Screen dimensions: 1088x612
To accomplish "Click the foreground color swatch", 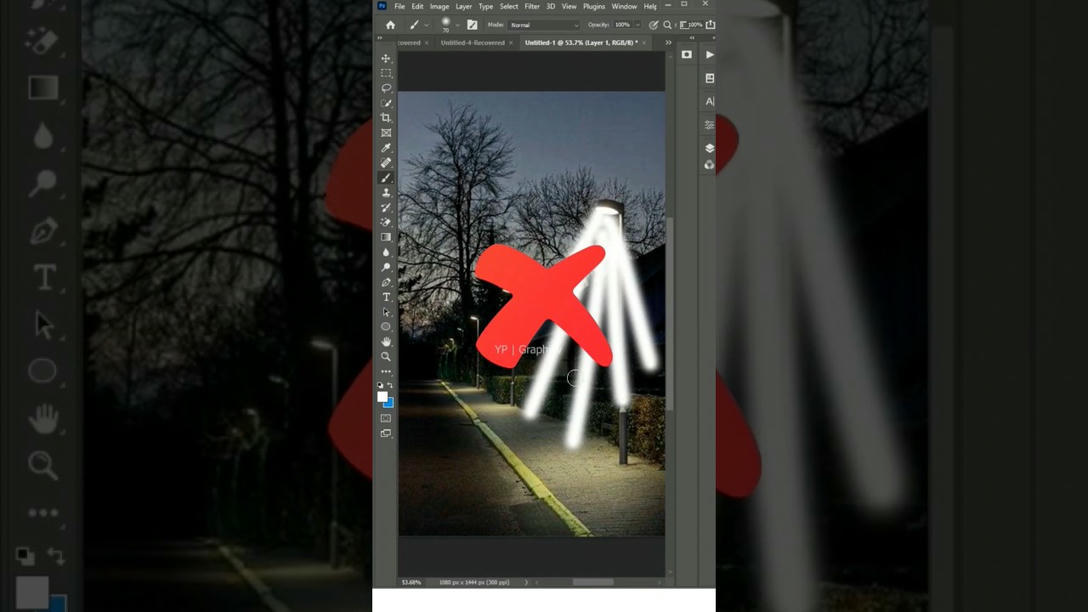I will point(382,396).
